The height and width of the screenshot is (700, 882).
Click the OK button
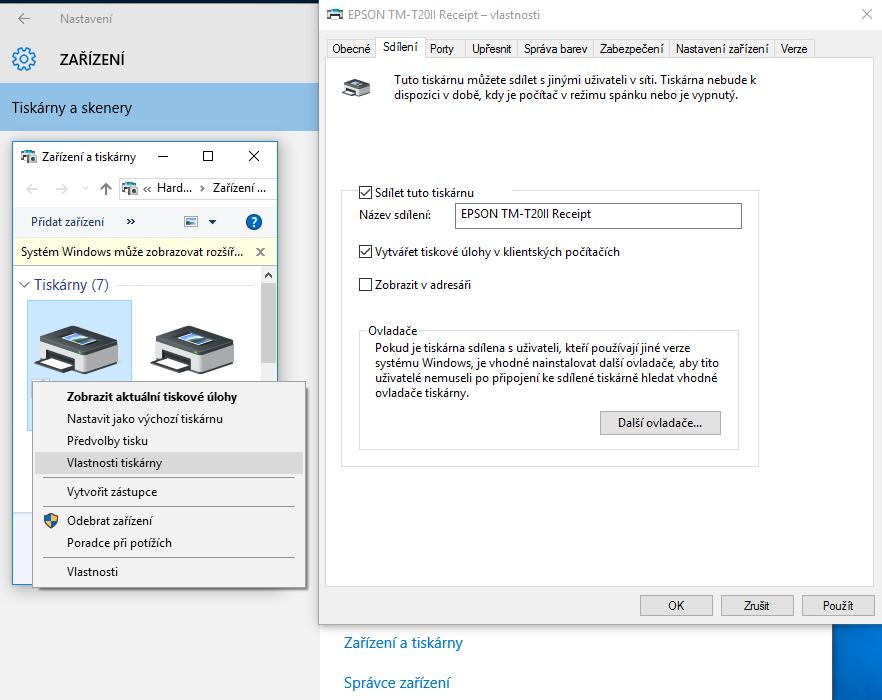tap(676, 605)
